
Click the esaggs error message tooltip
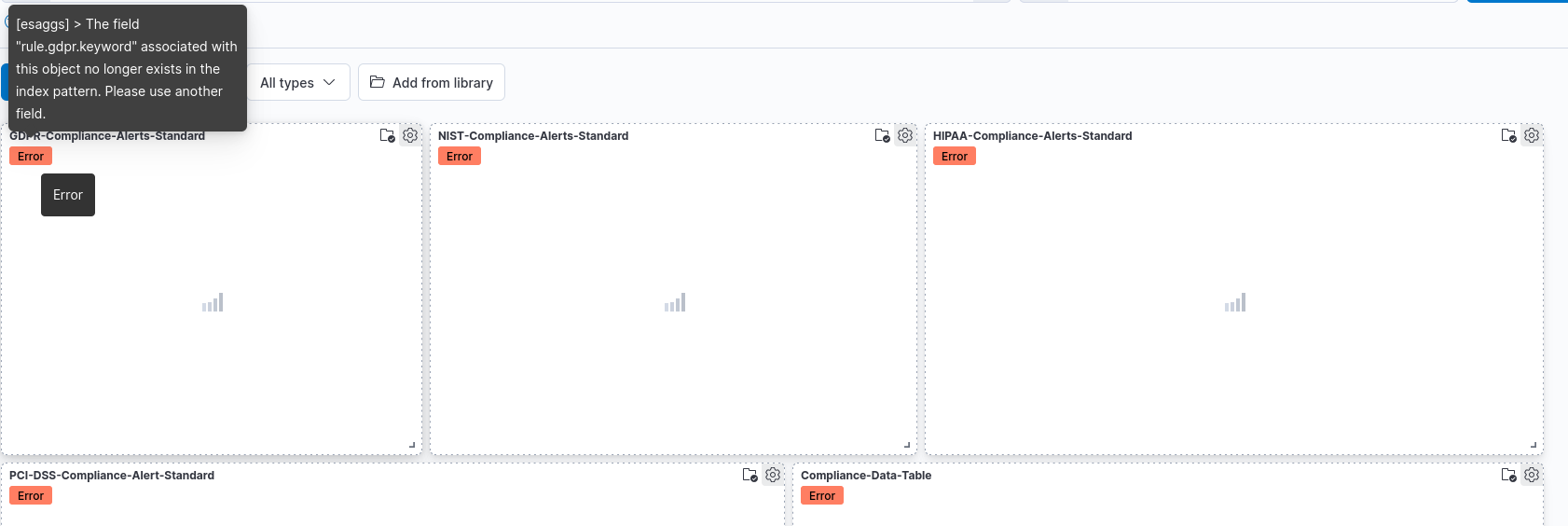tap(128, 68)
